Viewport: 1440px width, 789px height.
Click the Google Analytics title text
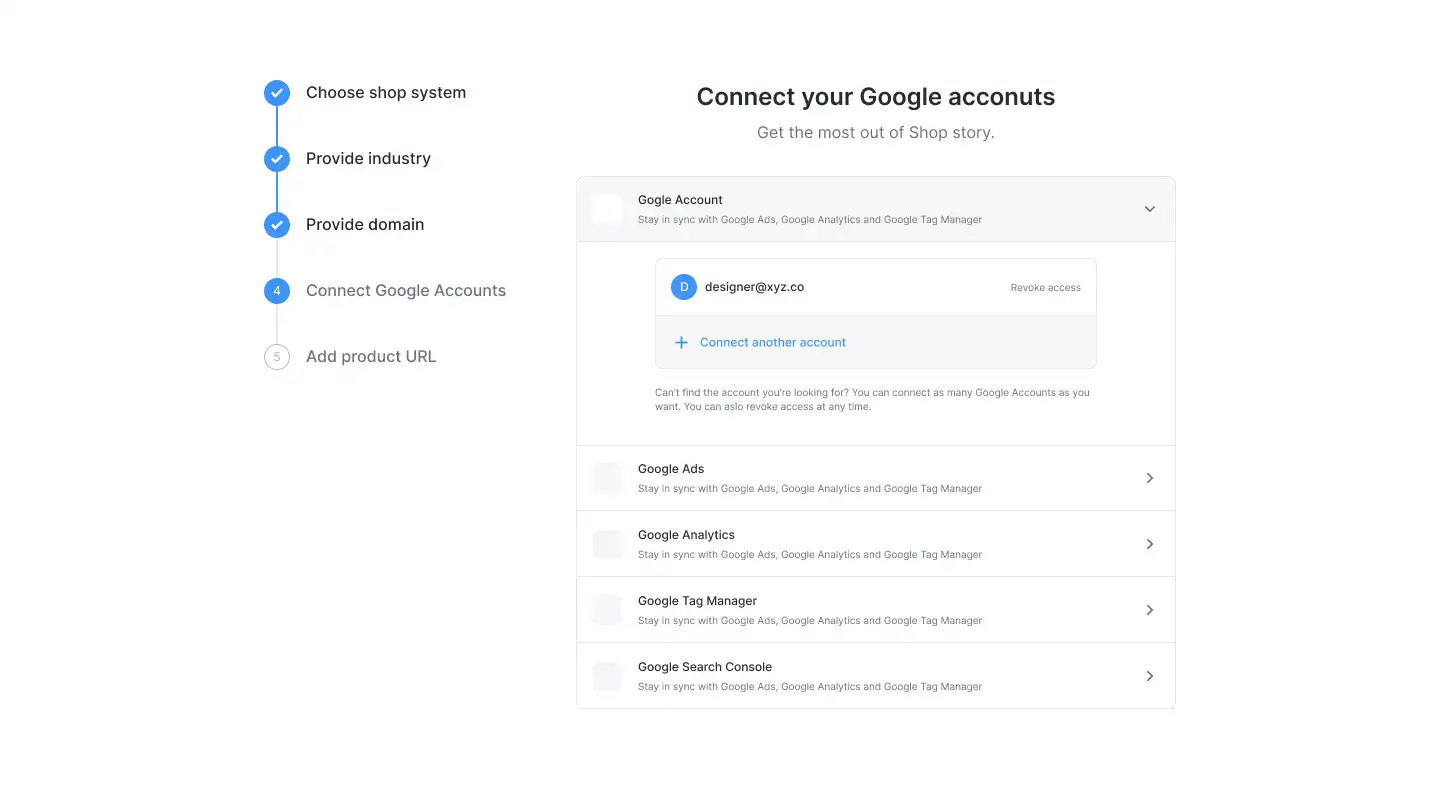pos(686,535)
